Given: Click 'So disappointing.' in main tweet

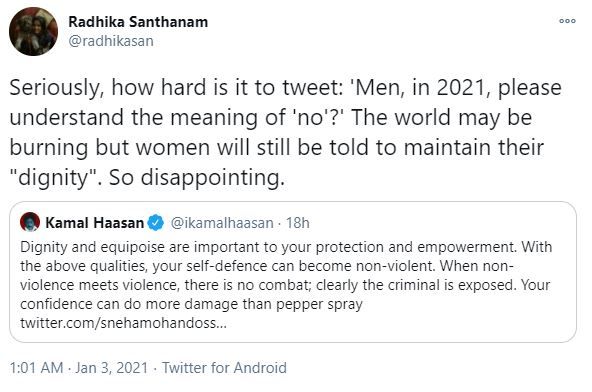Looking at the screenshot, I should (197, 177).
